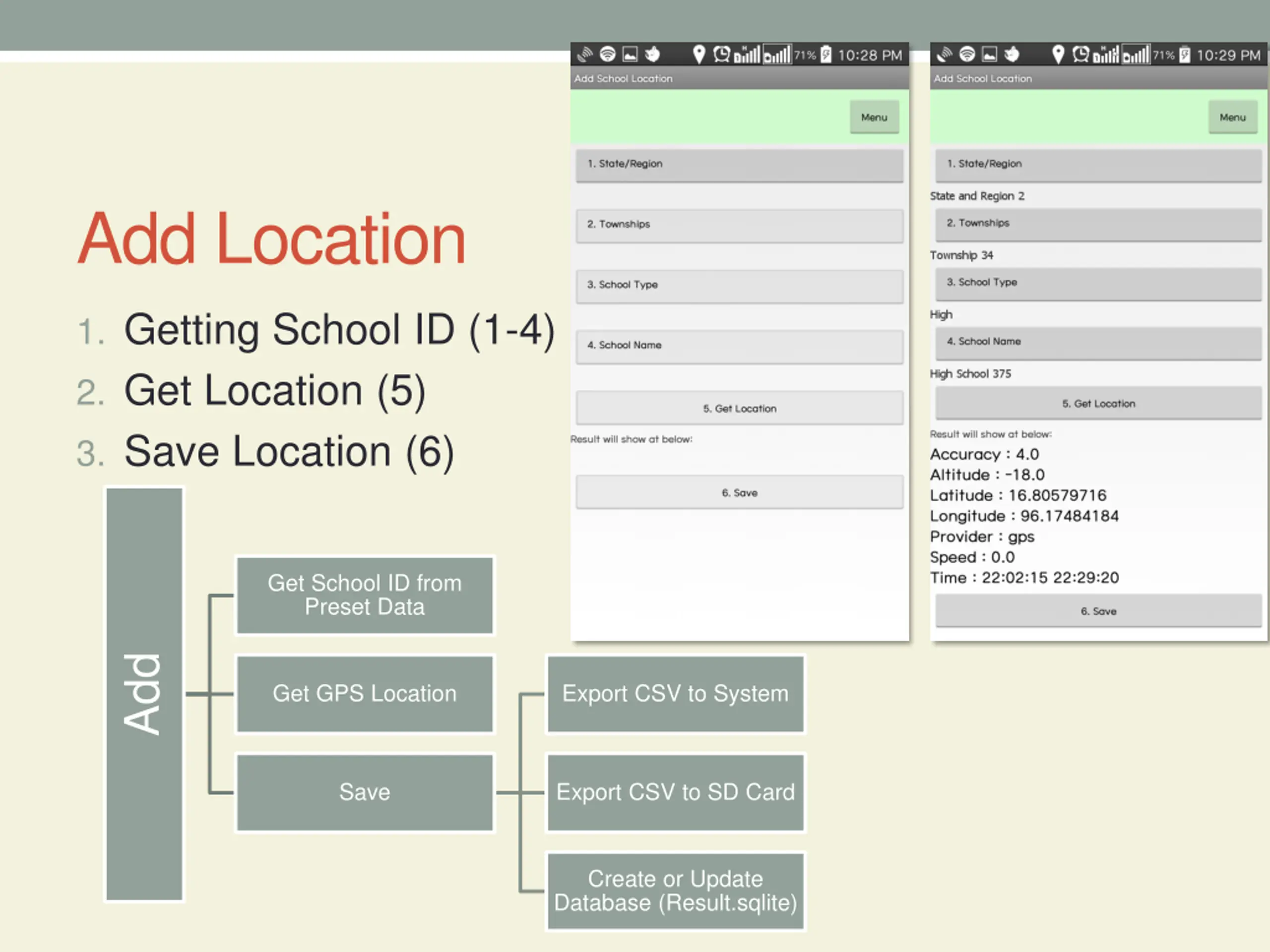Image resolution: width=1270 pixels, height=952 pixels.
Task: Tap the first signal bars icon in the 10:28 PM phone
Action: coord(747,55)
